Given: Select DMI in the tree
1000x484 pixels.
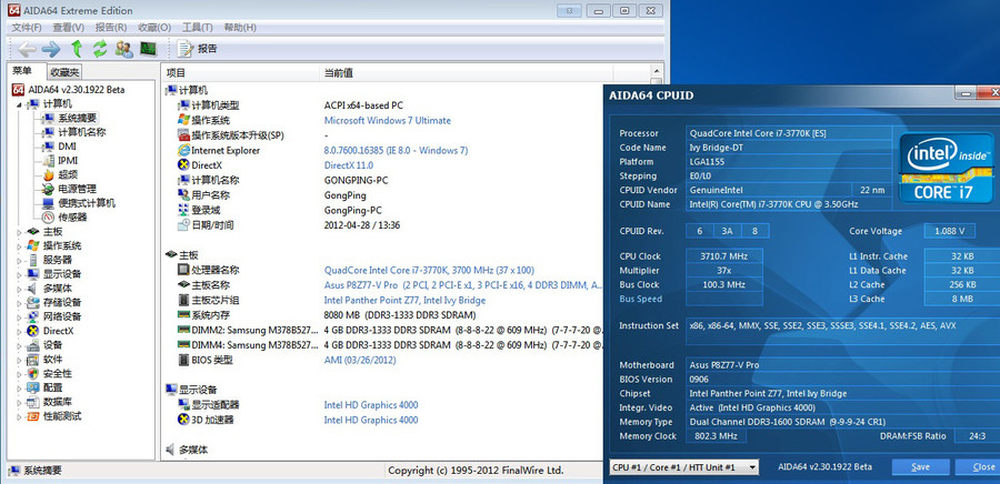Looking at the screenshot, I should tap(67, 146).
